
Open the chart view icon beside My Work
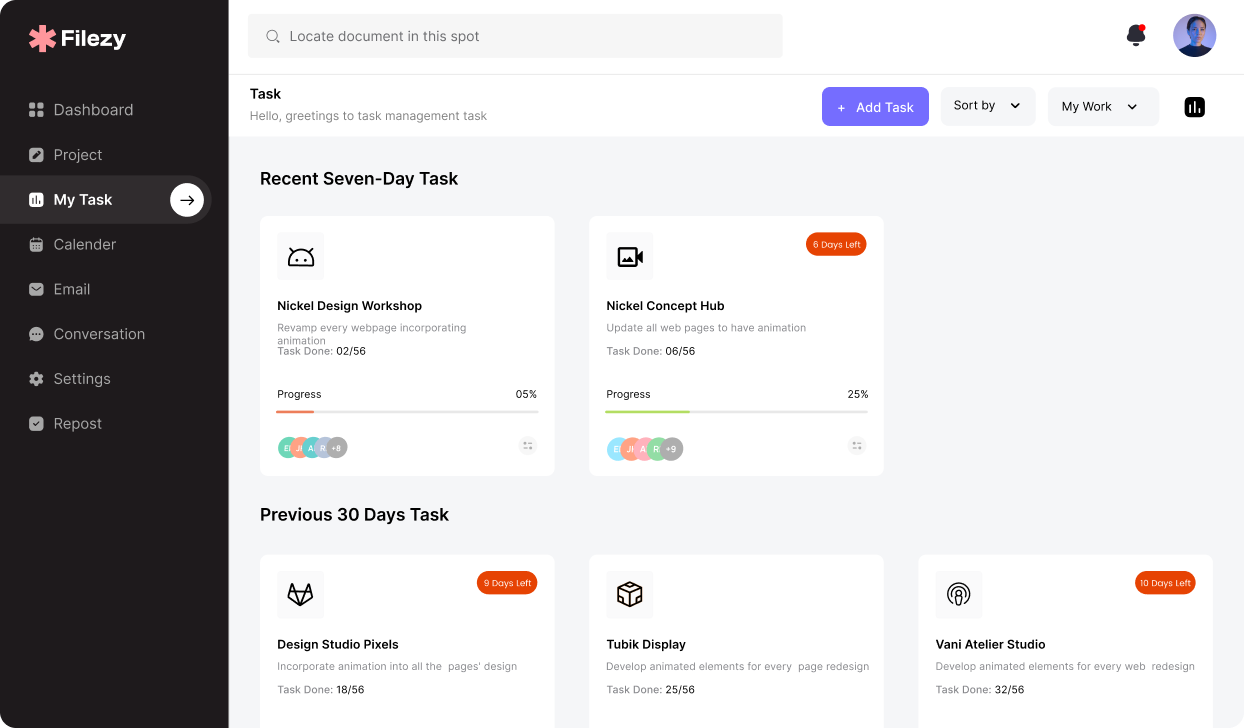tap(1194, 107)
